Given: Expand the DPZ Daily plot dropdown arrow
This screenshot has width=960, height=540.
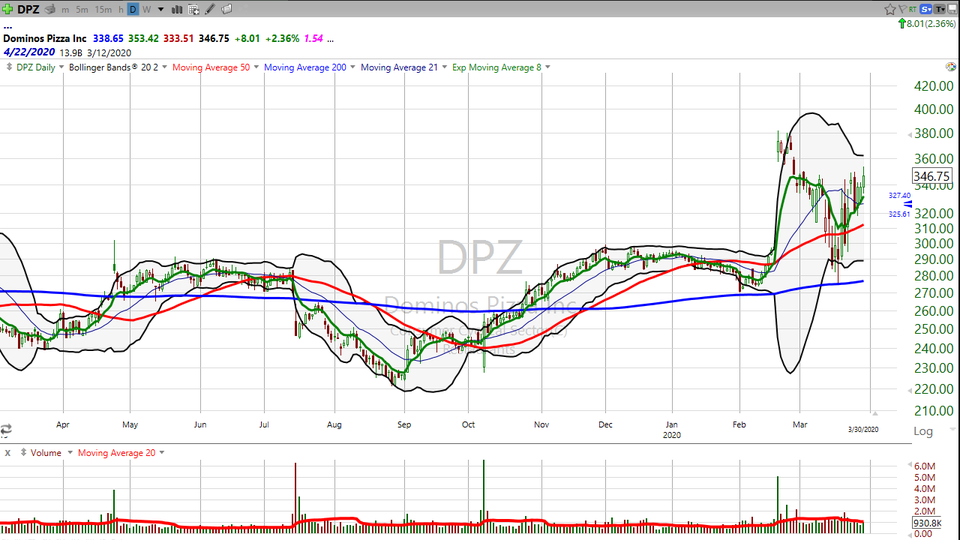Looking at the screenshot, I should tap(61, 67).
